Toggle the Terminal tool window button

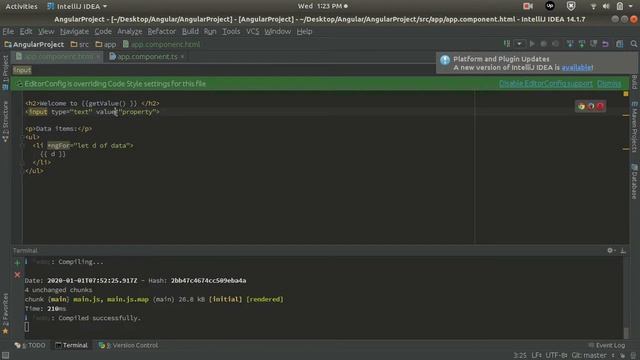(x=71, y=345)
